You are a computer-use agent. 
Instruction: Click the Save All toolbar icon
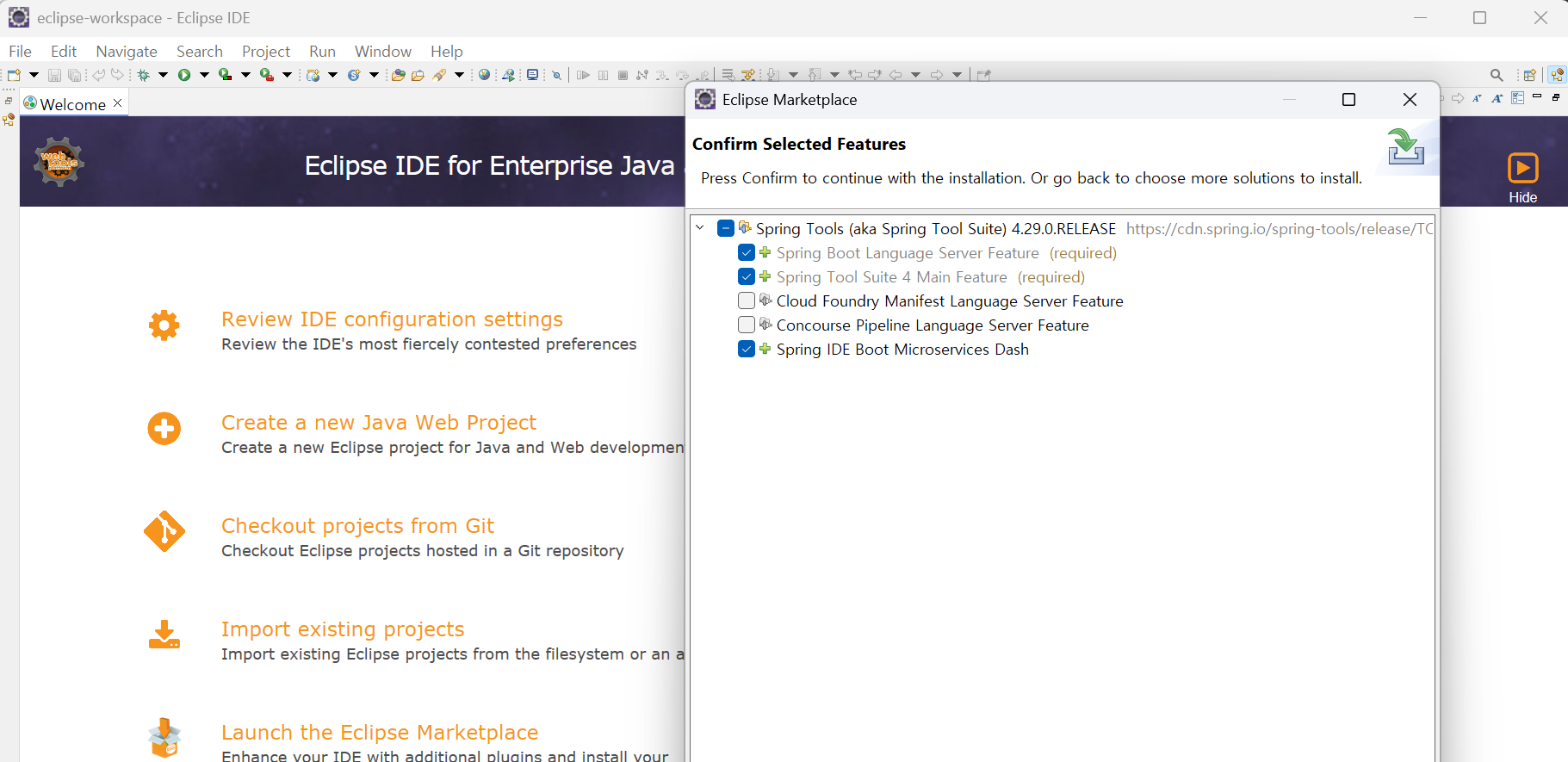tap(75, 75)
